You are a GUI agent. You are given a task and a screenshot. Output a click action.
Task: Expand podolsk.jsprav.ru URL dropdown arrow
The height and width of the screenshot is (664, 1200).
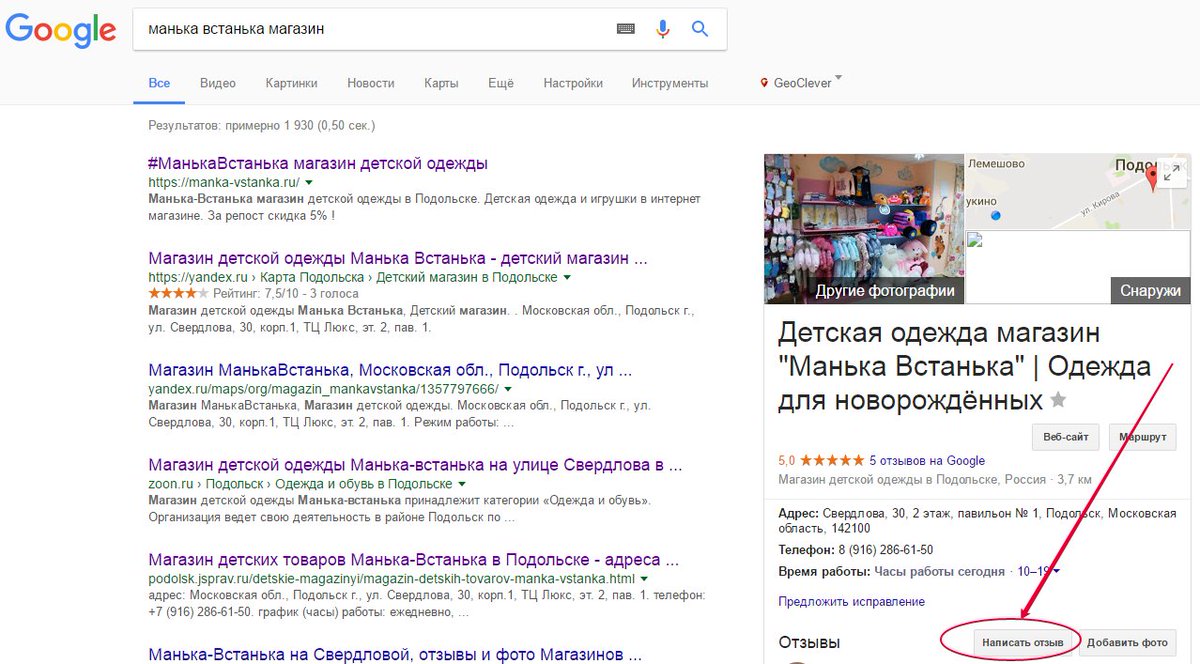tap(644, 580)
